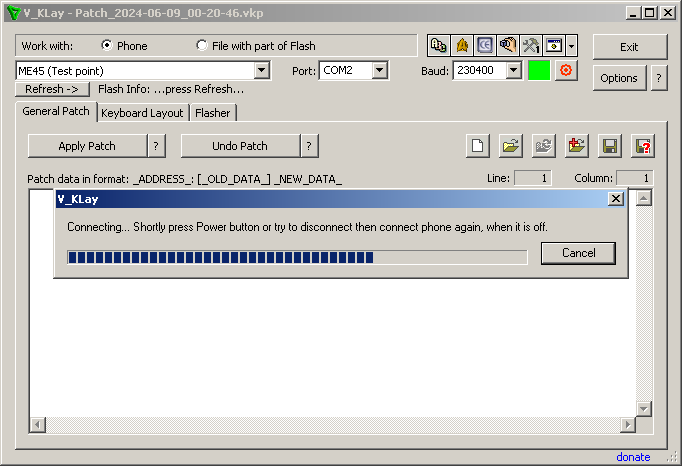
Task: Click the red gear icon beside the green box
Action: coord(567,71)
